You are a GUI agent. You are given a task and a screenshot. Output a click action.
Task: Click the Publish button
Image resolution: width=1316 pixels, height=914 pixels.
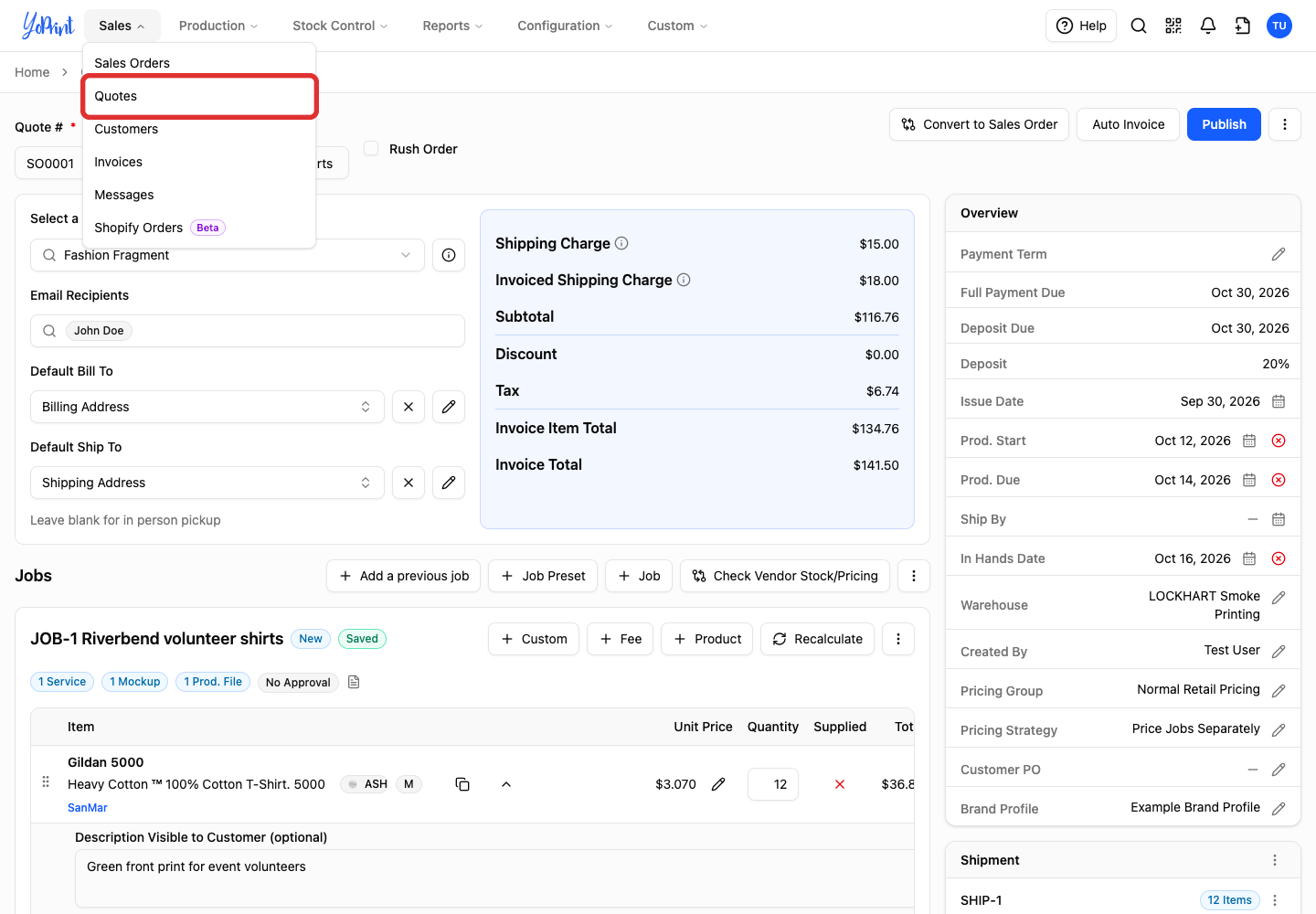tap(1224, 124)
